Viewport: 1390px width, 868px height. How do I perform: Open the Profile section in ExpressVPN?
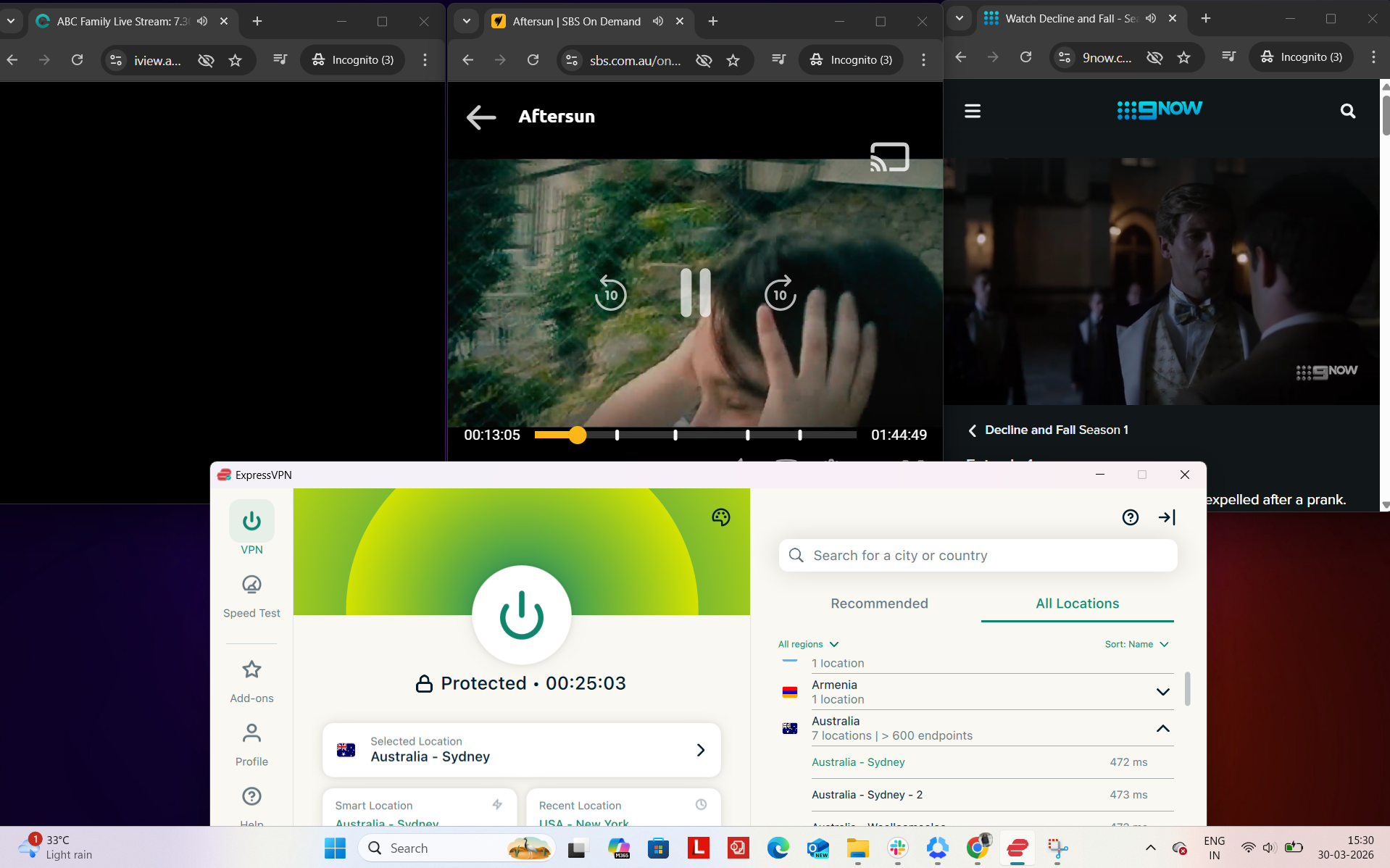(x=251, y=743)
